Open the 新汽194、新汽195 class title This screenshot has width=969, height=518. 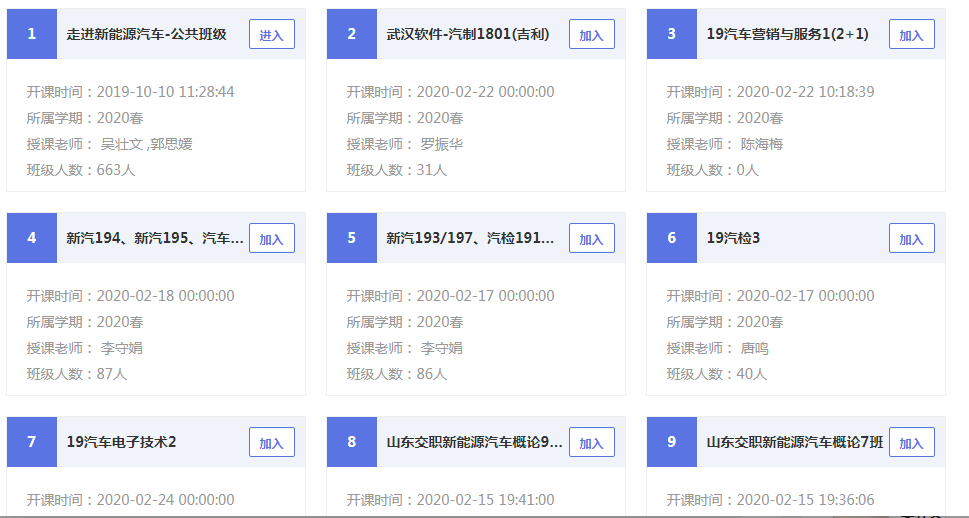coord(154,238)
